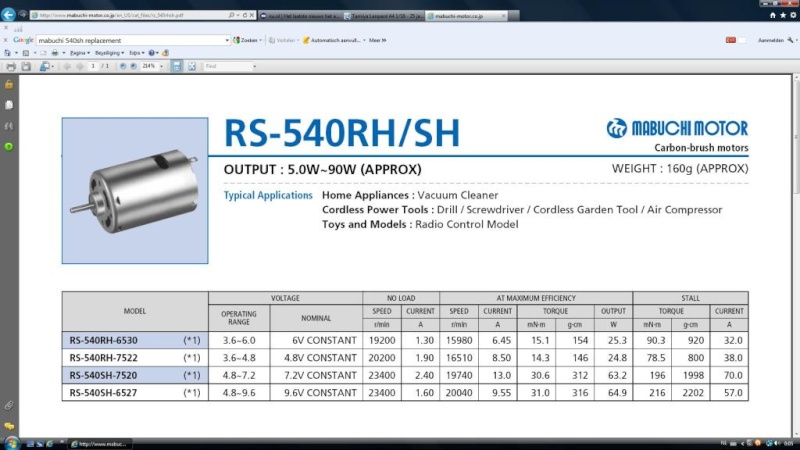Click the green circle icon in sidebar
The width and height of the screenshot is (800, 450).
click(9, 147)
